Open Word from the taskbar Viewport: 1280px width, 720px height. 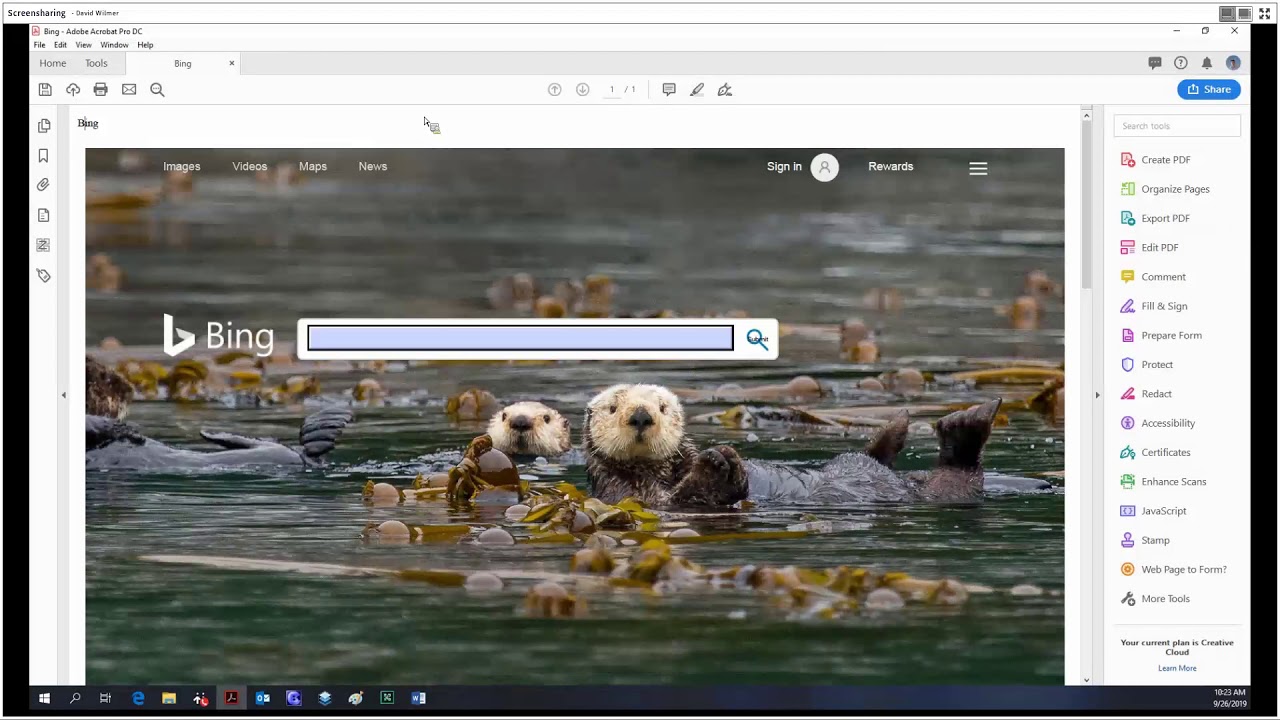[419, 698]
